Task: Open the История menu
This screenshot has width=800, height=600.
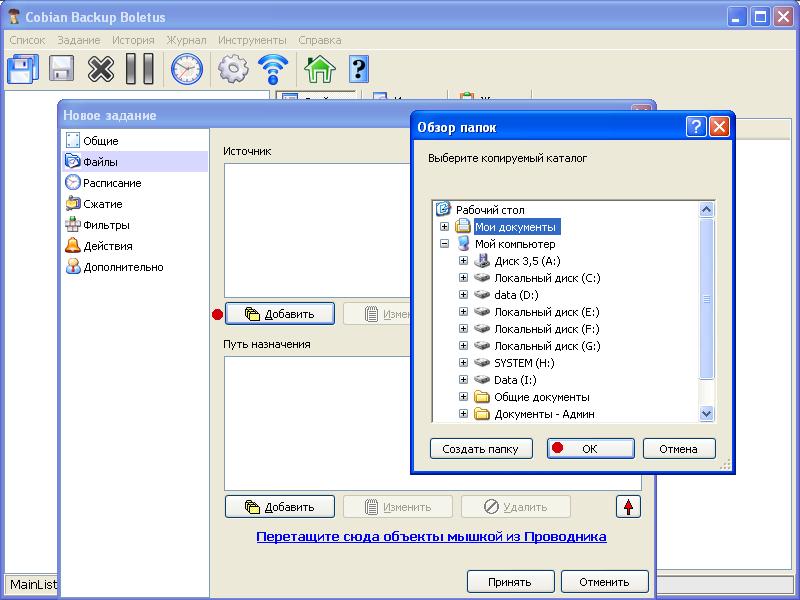Action: pyautogui.click(x=133, y=40)
